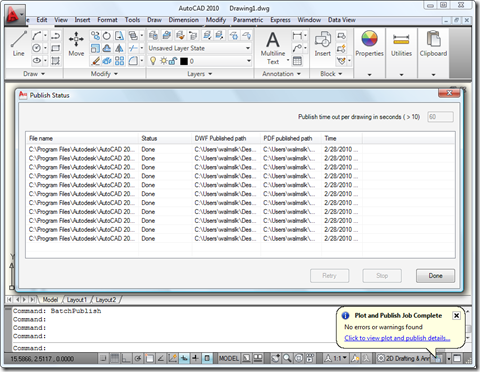The height and width of the screenshot is (372, 480).
Task: Click the publish time out input field
Action: (440, 117)
